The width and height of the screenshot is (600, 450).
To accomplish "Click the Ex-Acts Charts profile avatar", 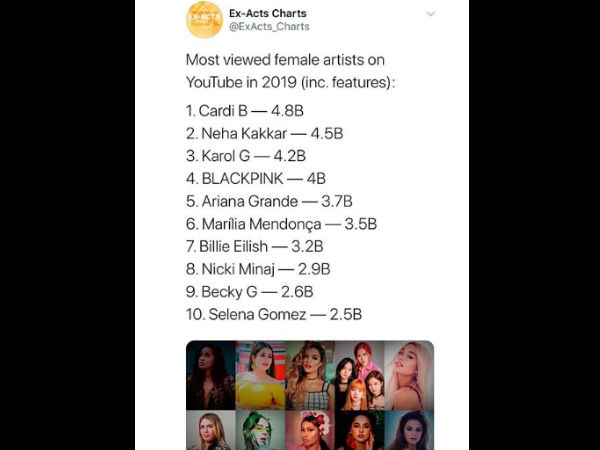I will tap(205, 20).
